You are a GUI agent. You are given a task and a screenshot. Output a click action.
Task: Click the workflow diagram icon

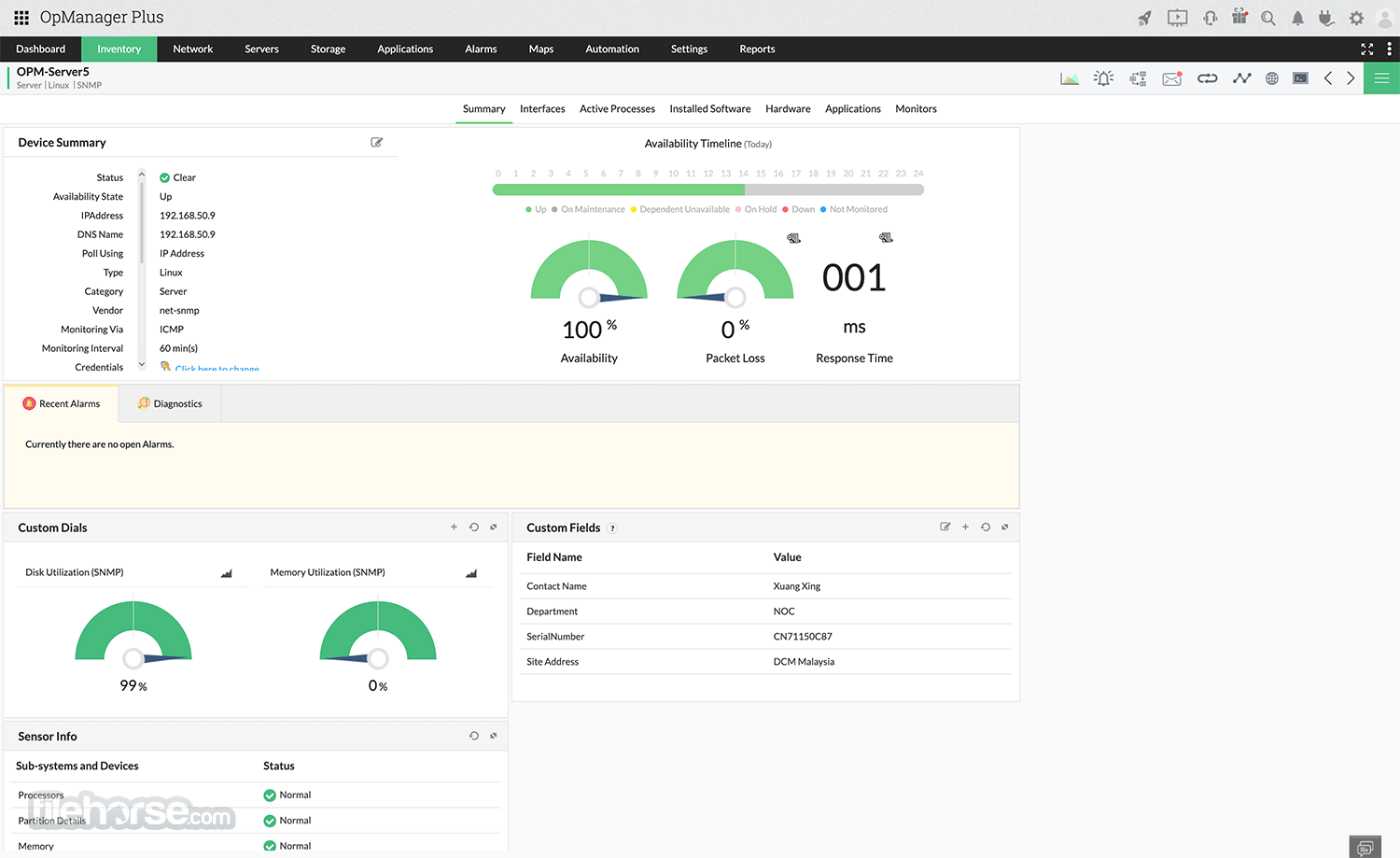pyautogui.click(x=1138, y=78)
